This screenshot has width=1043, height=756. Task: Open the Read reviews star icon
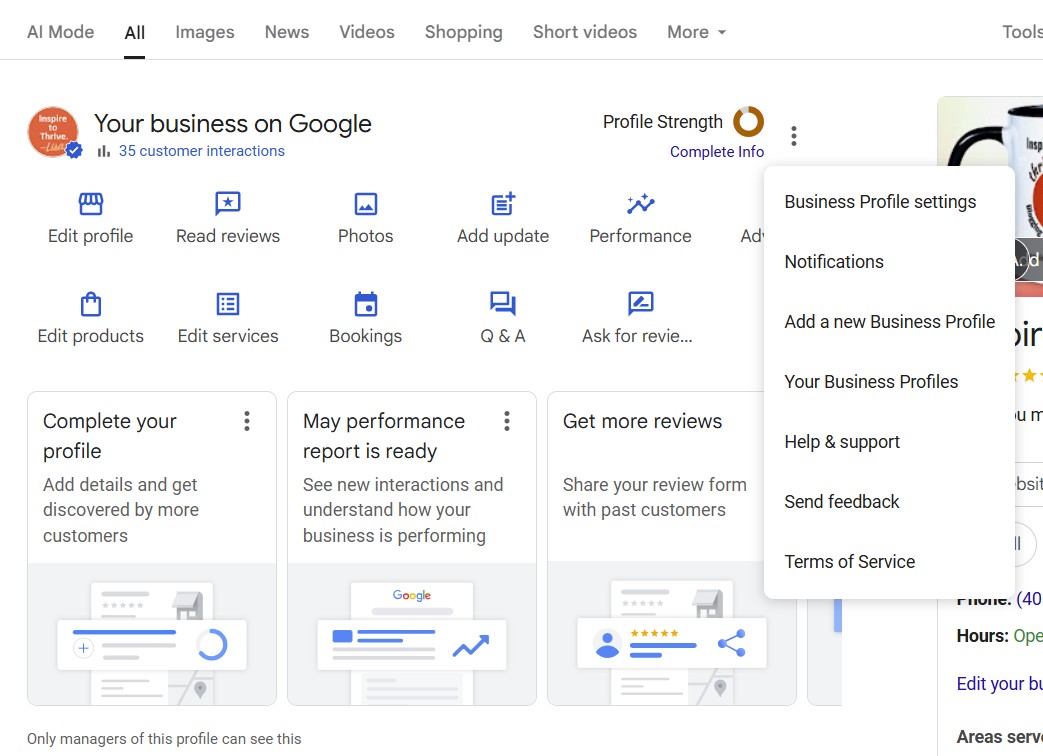click(x=227, y=203)
